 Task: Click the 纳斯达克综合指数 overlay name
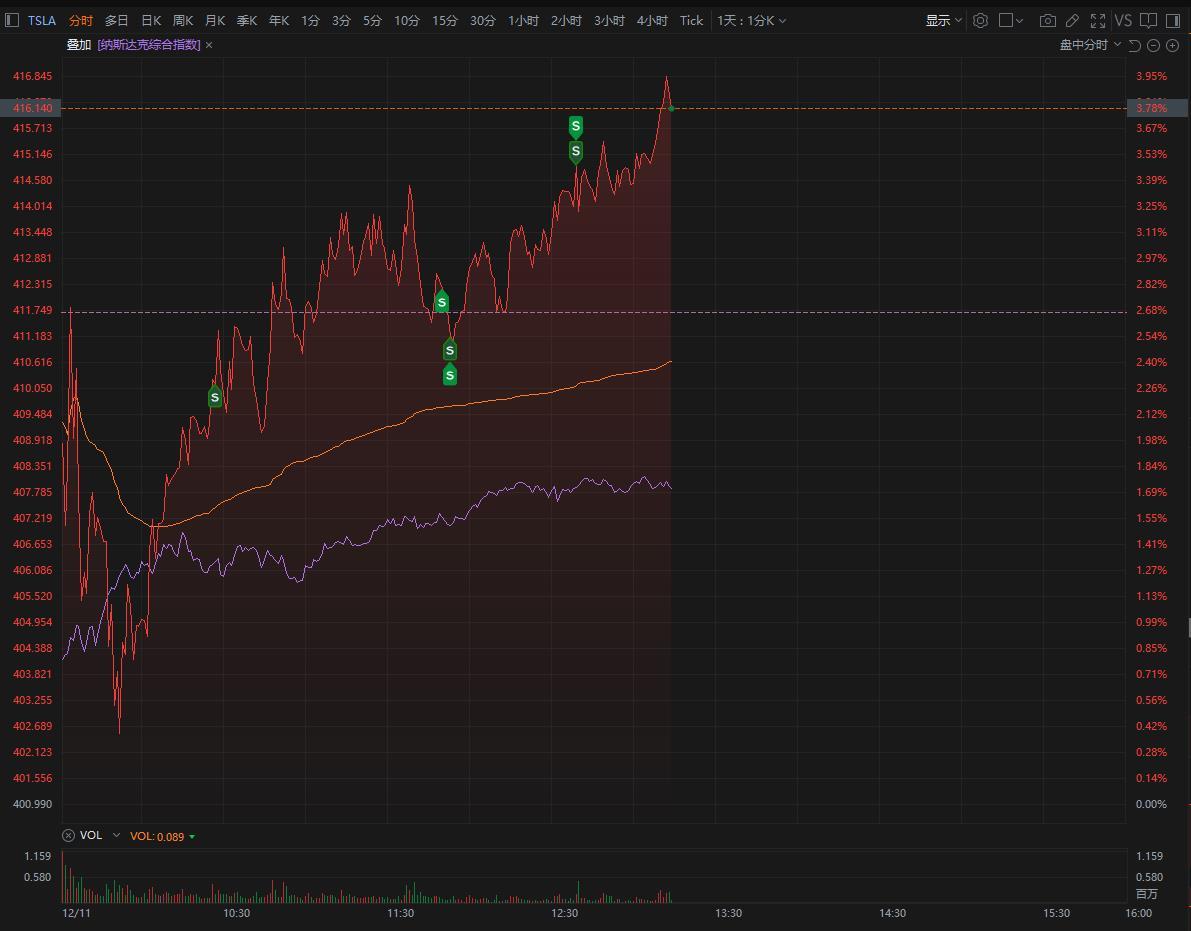(149, 45)
